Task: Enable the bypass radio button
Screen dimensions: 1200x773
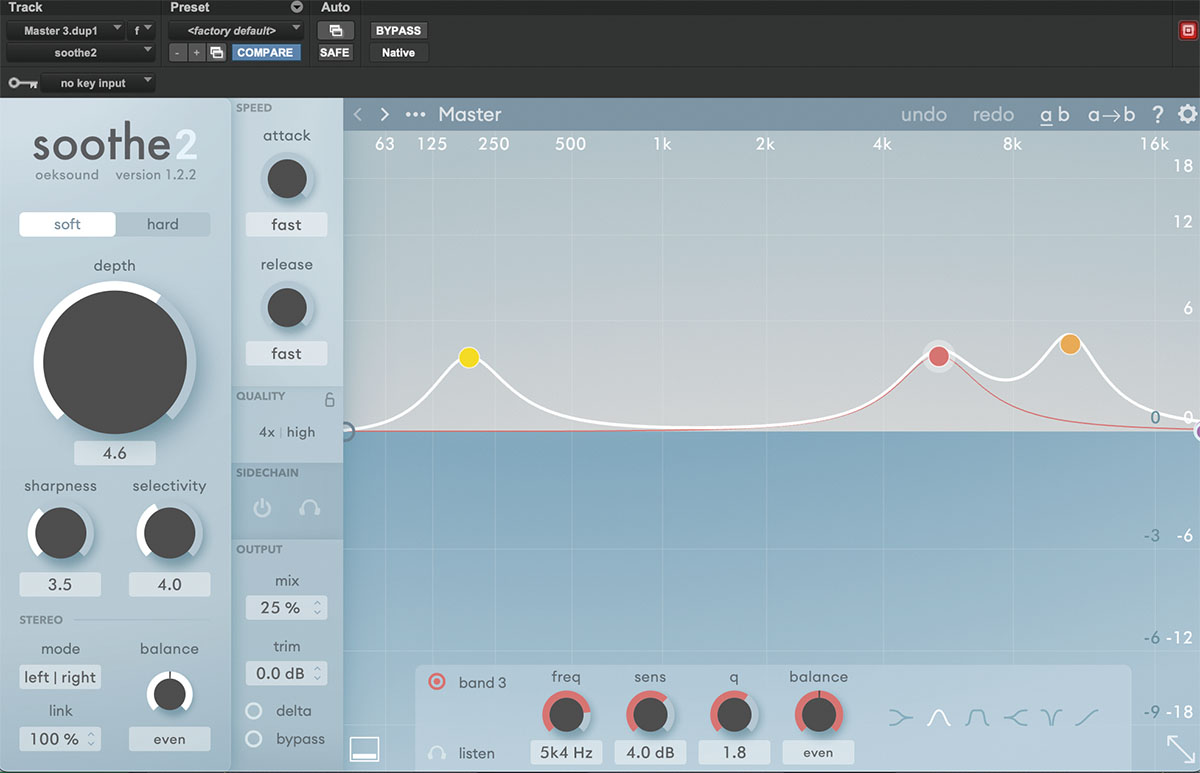Action: pyautogui.click(x=254, y=739)
